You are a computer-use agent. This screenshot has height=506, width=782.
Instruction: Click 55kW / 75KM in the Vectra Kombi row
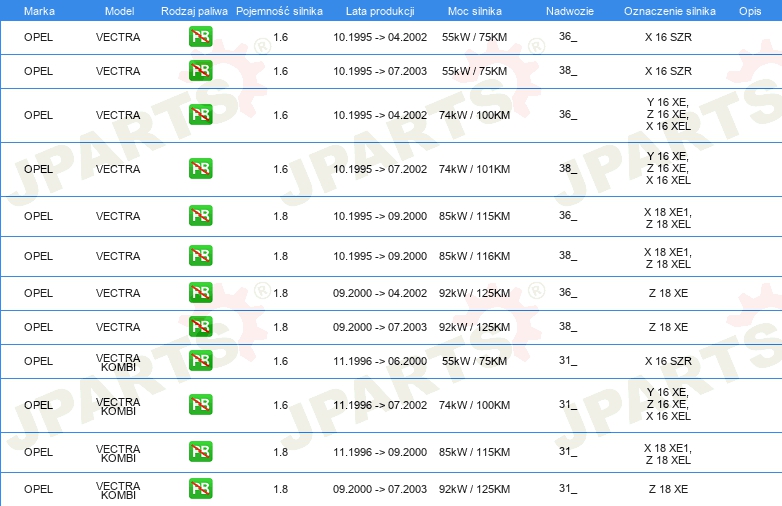pyautogui.click(x=474, y=361)
